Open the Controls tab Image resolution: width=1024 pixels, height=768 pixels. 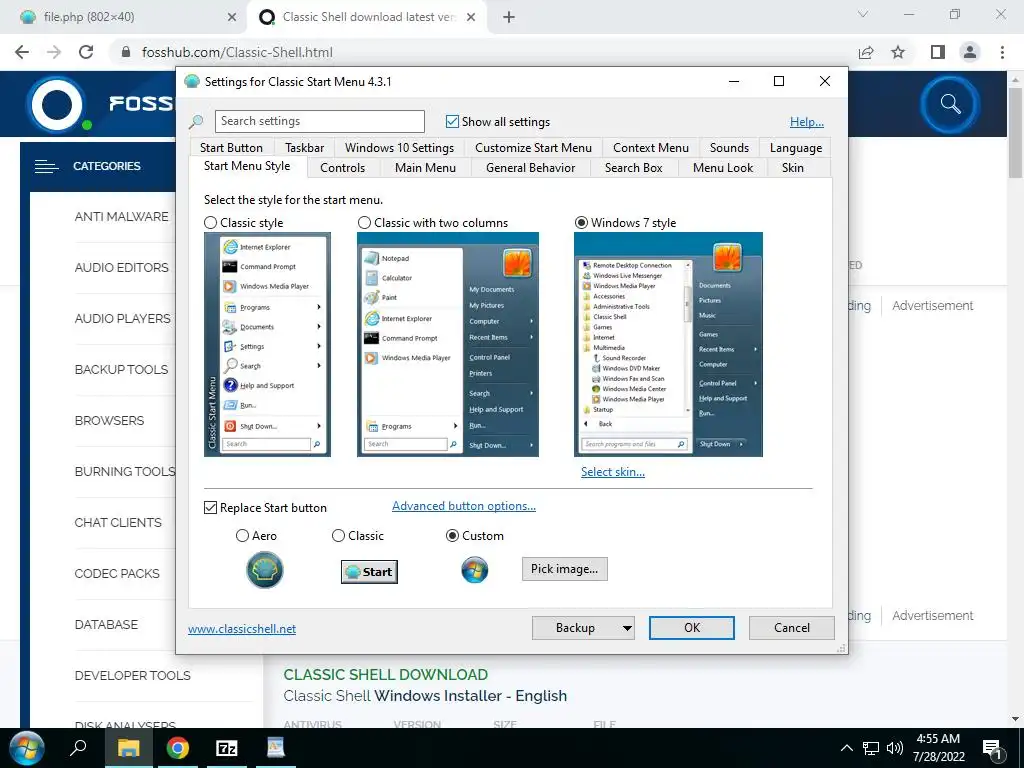tap(342, 168)
